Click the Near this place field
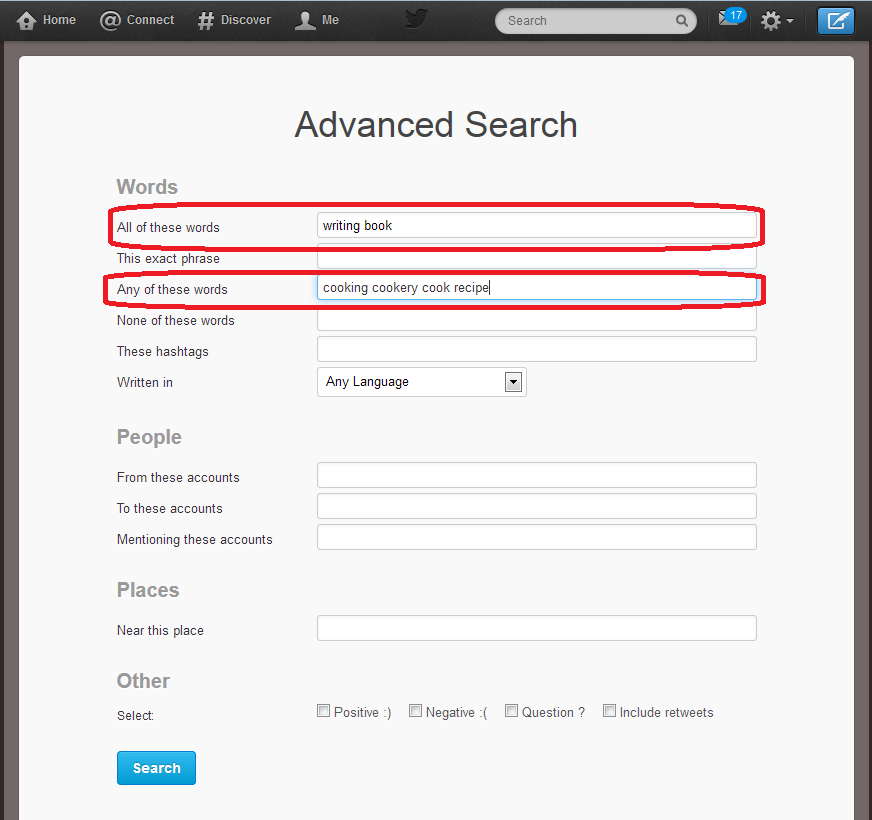This screenshot has height=820, width=872. tap(536, 628)
